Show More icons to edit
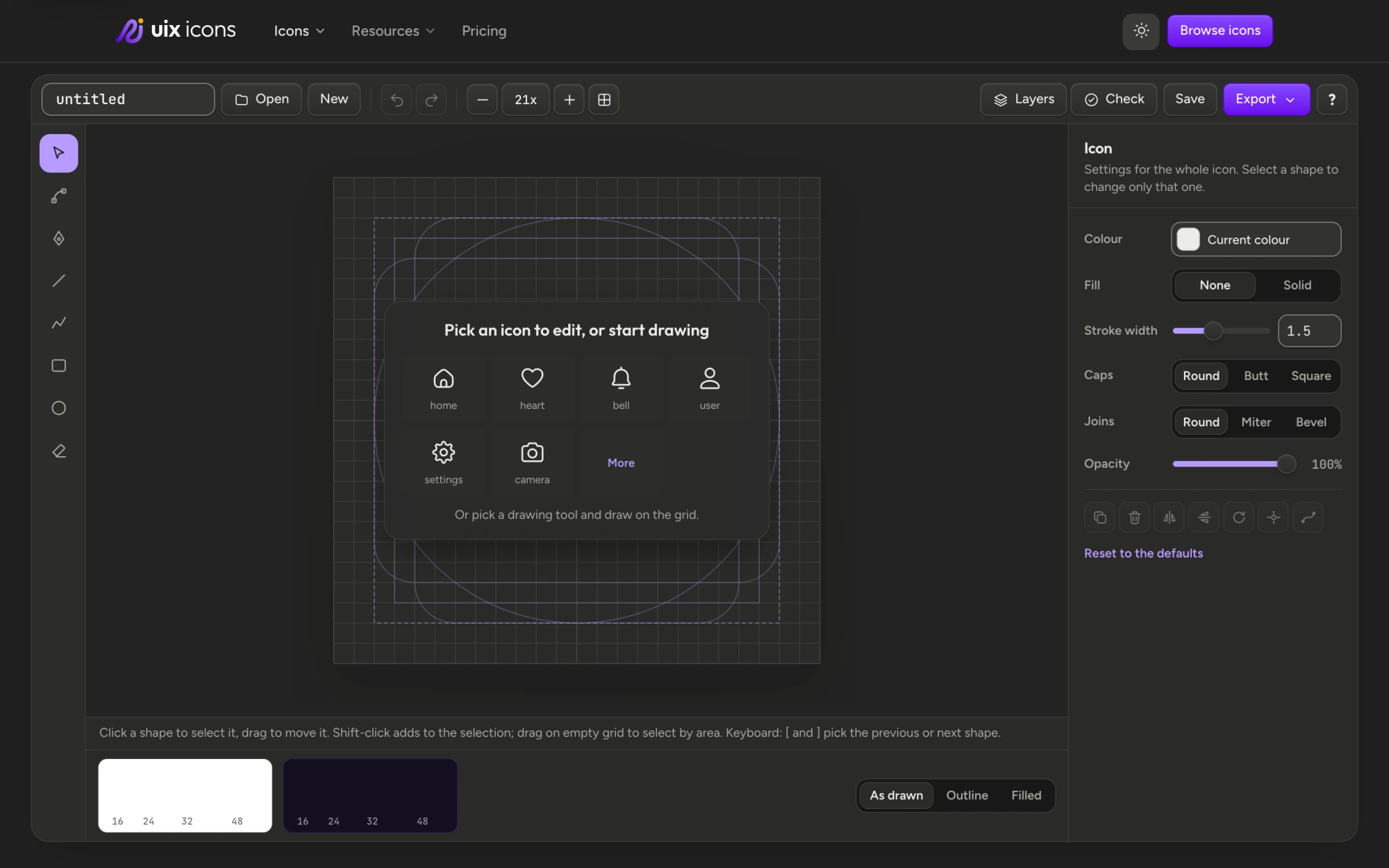The image size is (1389, 868). click(622, 462)
